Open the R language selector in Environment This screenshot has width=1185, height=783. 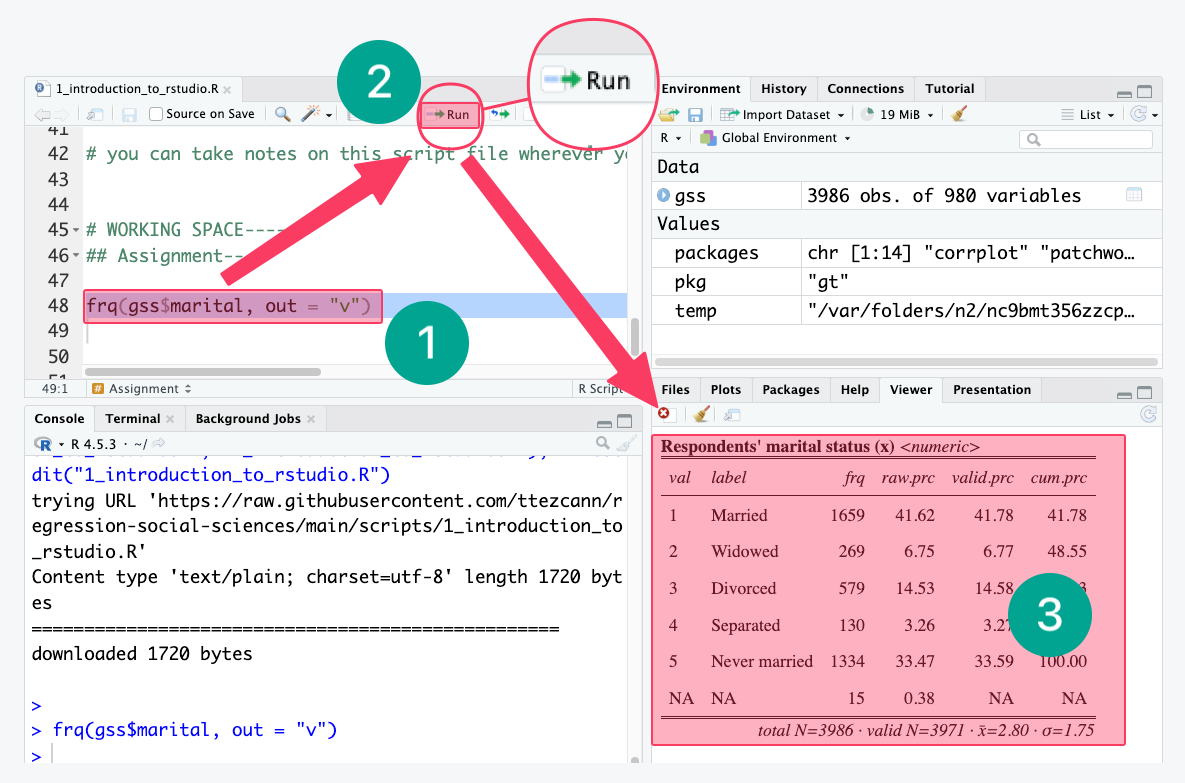click(670, 138)
